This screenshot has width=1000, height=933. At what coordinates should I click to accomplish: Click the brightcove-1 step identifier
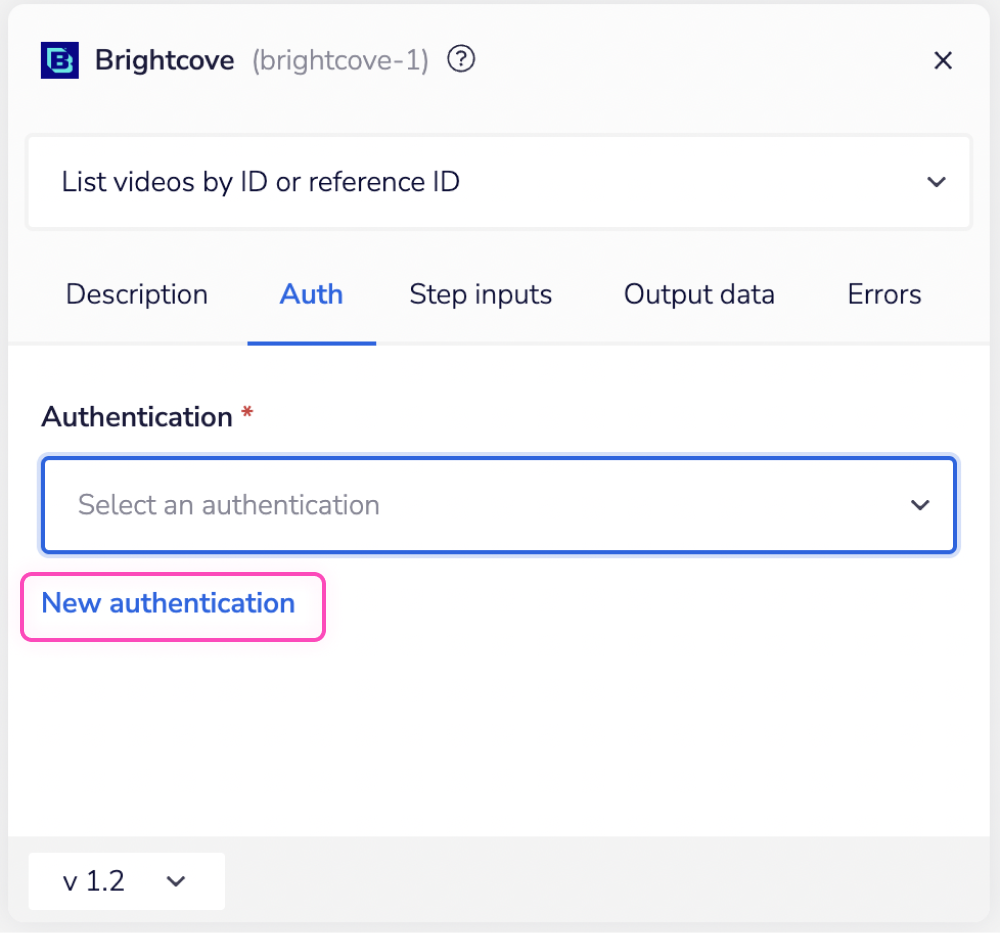pos(337,61)
